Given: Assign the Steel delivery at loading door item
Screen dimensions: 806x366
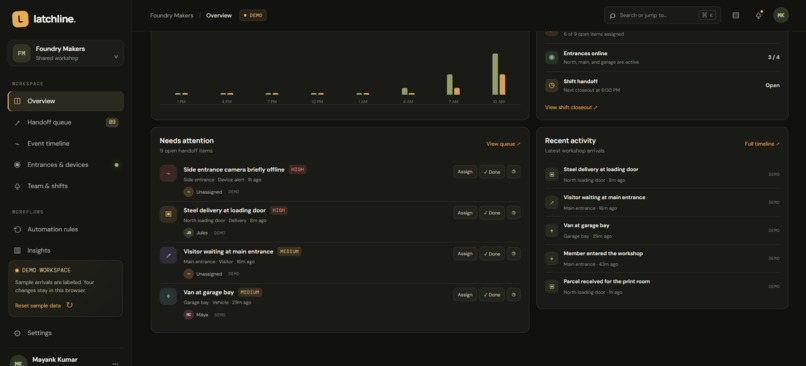Looking at the screenshot, I should [465, 213].
